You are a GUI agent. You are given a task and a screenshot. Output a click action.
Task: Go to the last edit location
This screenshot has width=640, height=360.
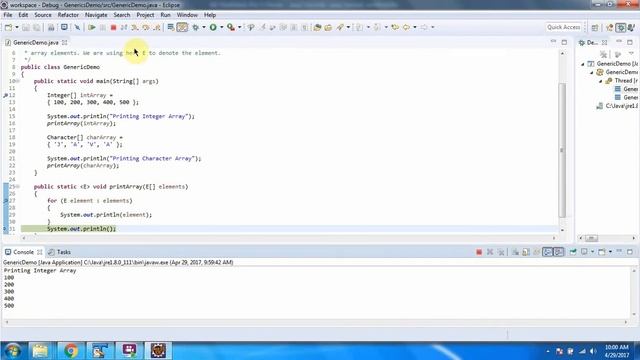pyautogui.click(x=395, y=27)
